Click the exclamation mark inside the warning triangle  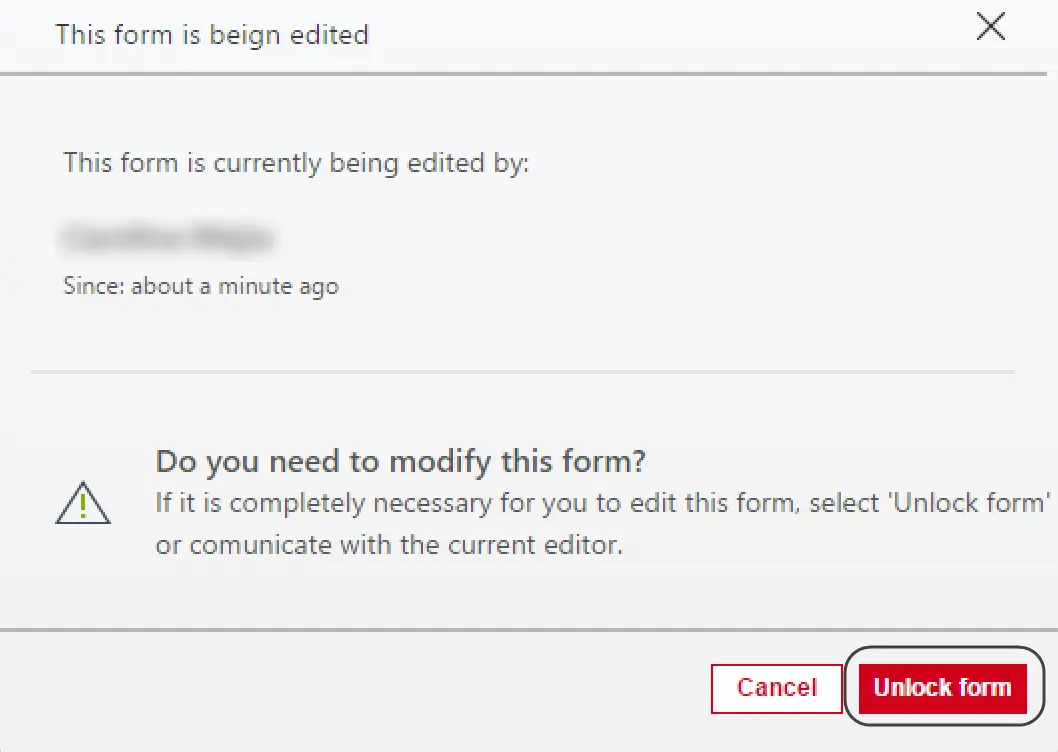pos(83,506)
